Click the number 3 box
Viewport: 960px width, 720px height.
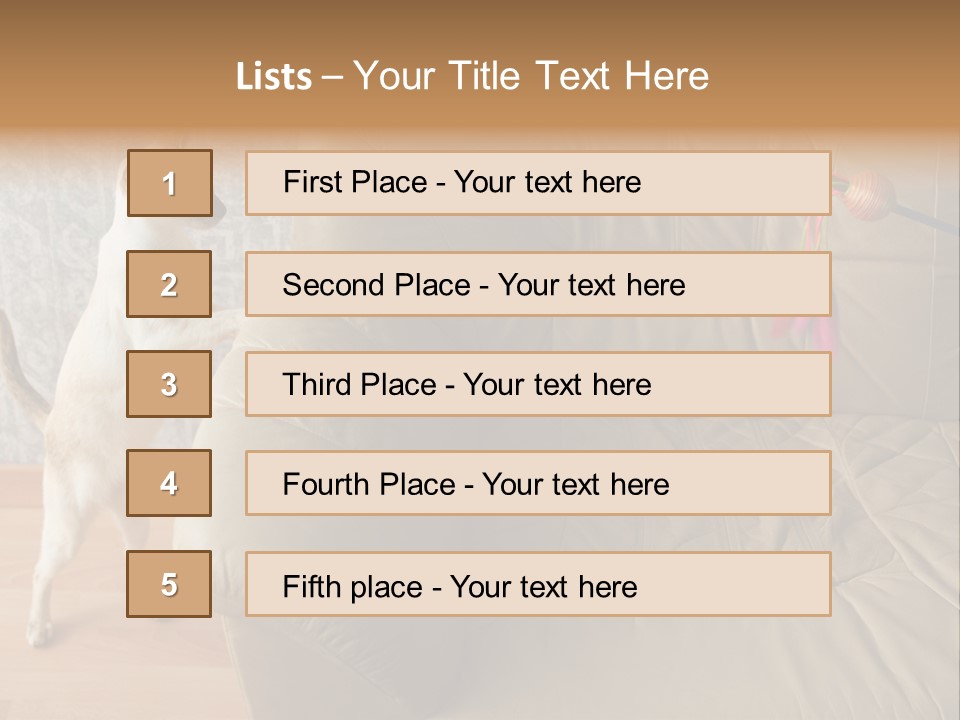(169, 384)
